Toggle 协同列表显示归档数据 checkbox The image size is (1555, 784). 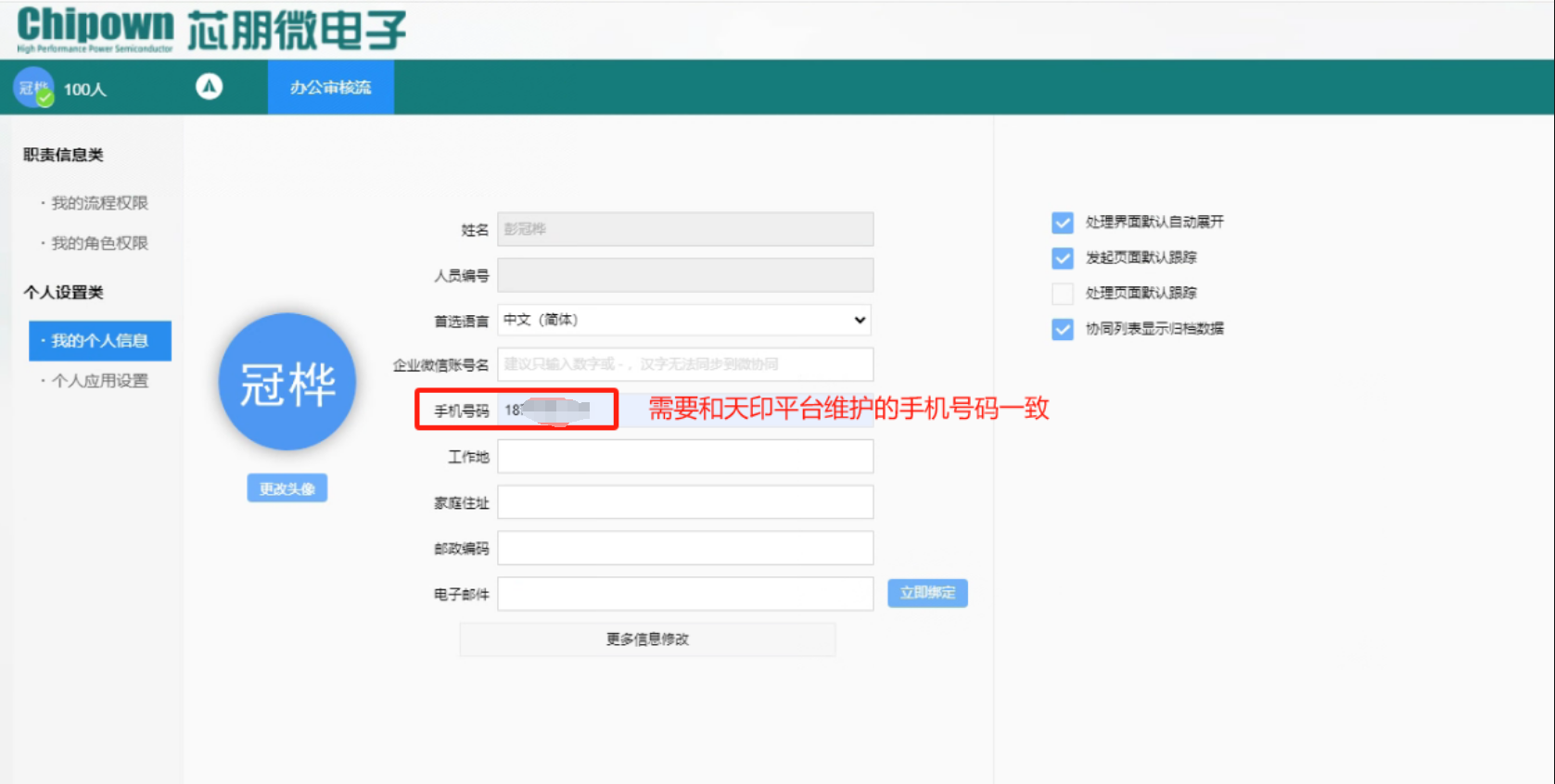[1063, 329]
